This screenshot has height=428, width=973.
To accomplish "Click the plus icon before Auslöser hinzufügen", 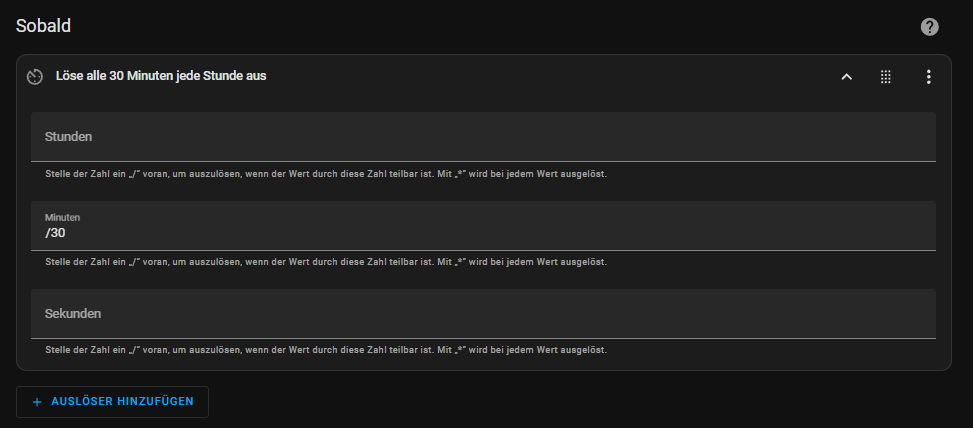I will tap(37, 402).
